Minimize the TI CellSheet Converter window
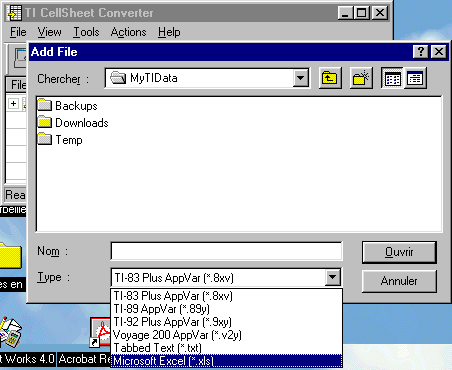The width and height of the screenshot is (452, 370). (x=345, y=13)
